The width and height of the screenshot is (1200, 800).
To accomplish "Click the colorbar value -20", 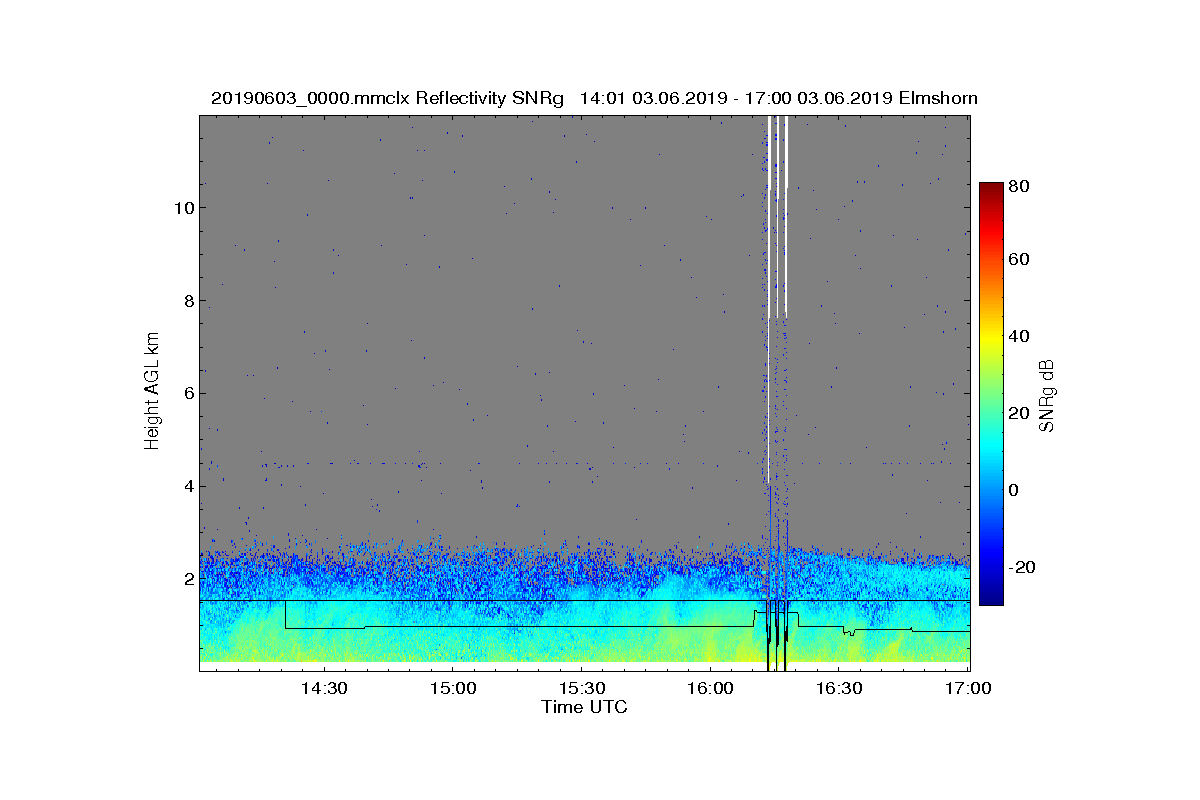I will click(x=1023, y=566).
